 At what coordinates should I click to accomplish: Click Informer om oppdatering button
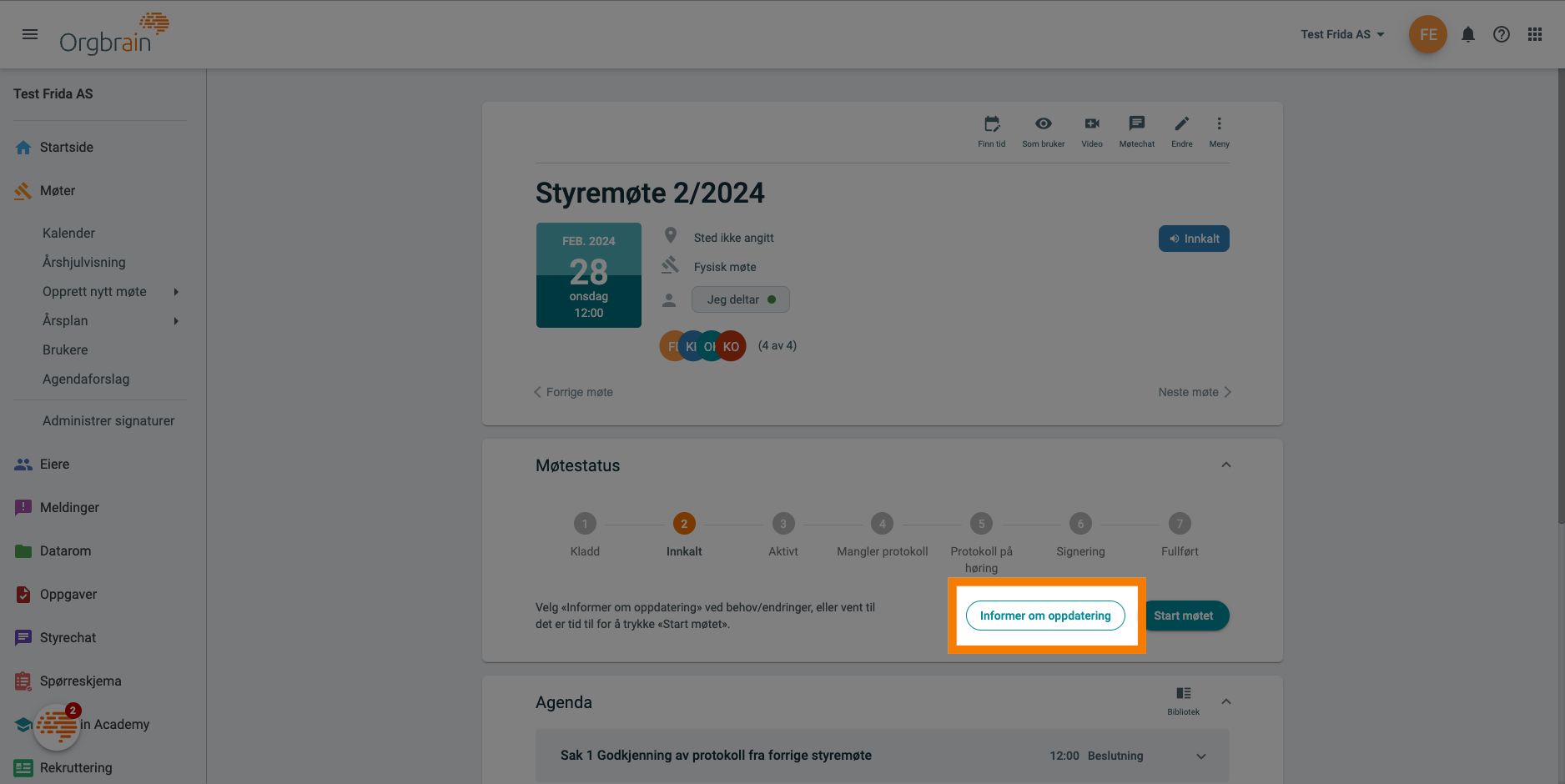click(1045, 616)
